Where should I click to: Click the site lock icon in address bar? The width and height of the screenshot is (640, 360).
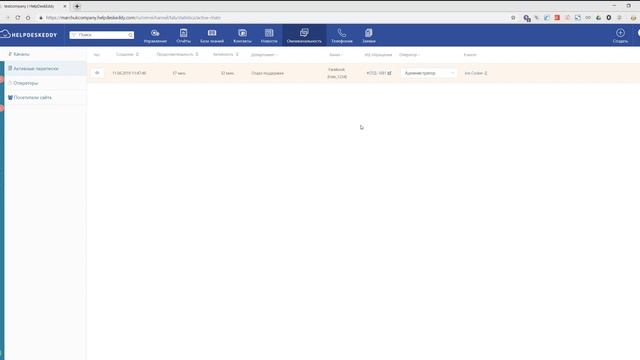click(x=41, y=18)
